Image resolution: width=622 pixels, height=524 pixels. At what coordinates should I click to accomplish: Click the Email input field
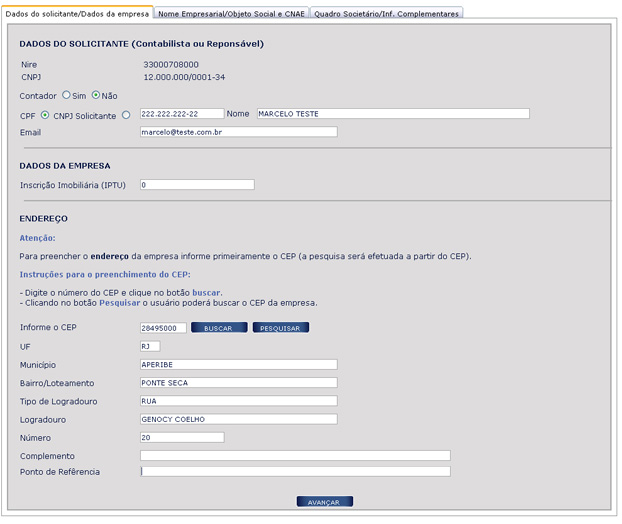(239, 132)
